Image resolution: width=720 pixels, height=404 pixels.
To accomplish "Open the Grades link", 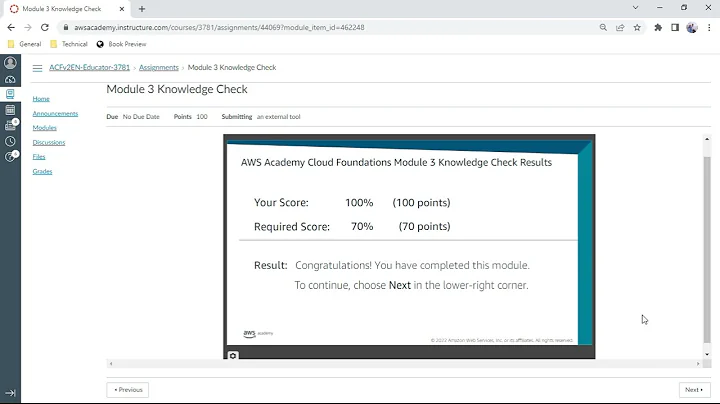I will coord(42,171).
